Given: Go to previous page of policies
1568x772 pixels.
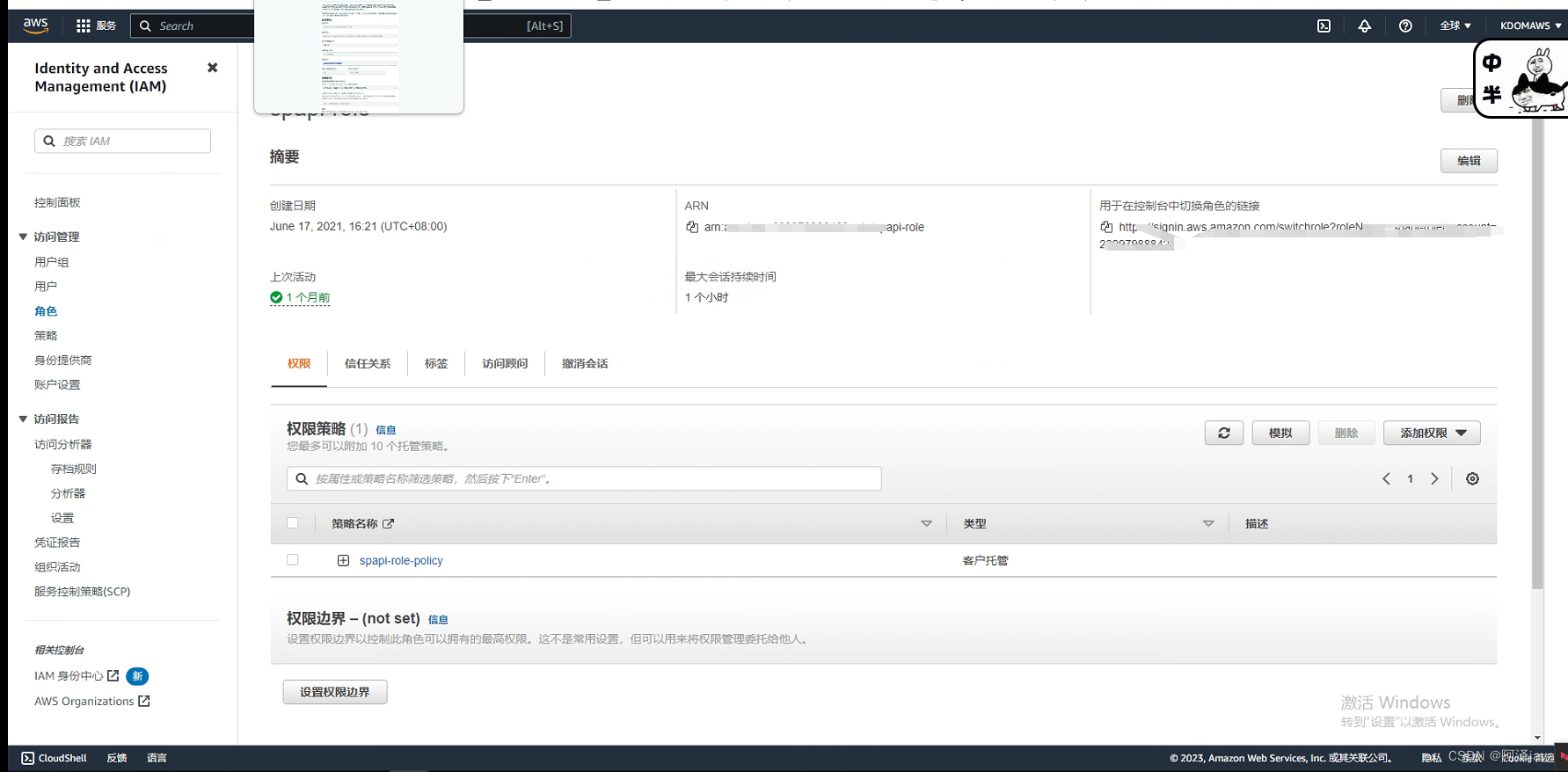Looking at the screenshot, I should point(1386,478).
